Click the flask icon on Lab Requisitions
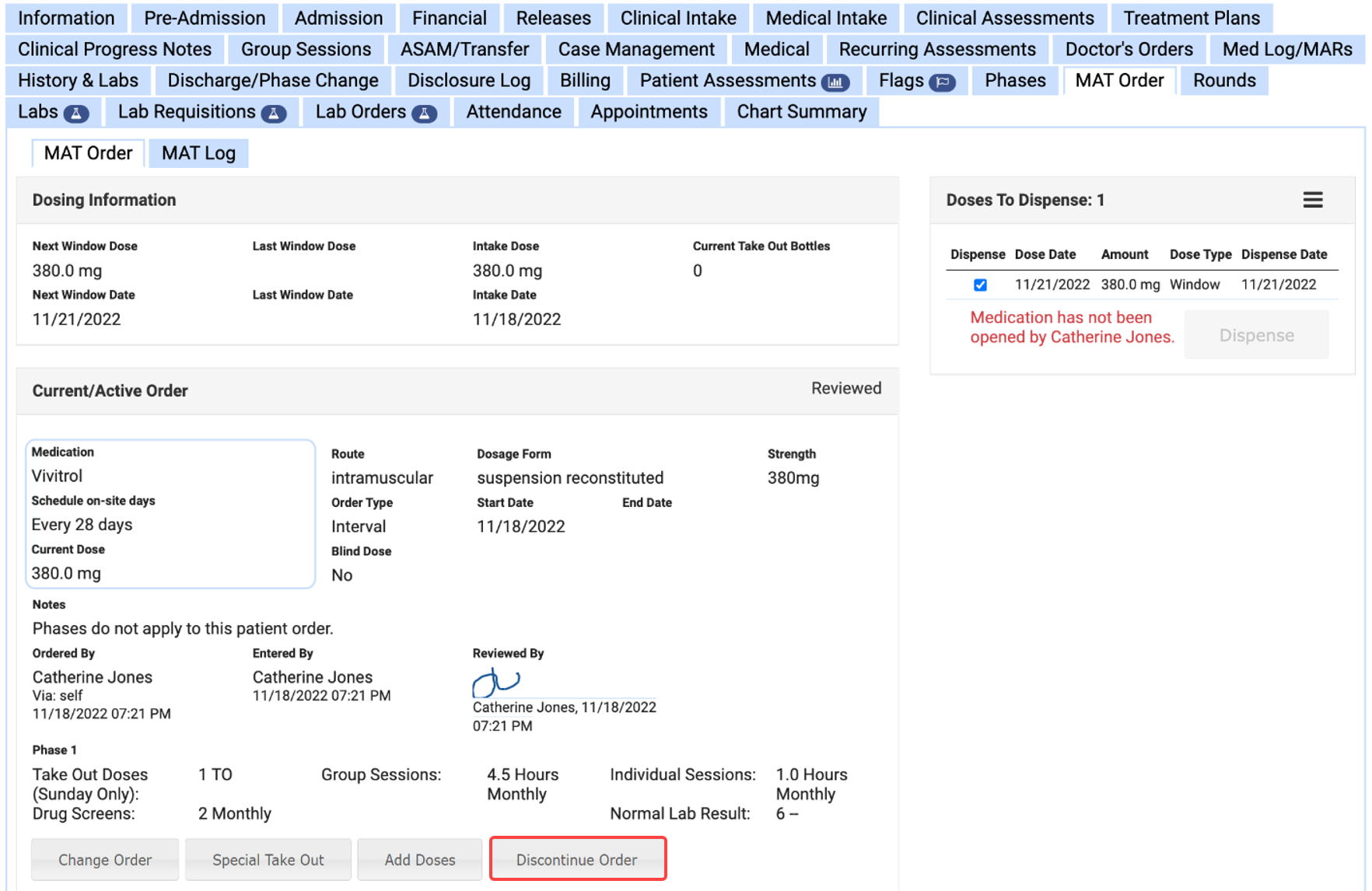1372x891 pixels. (x=273, y=114)
